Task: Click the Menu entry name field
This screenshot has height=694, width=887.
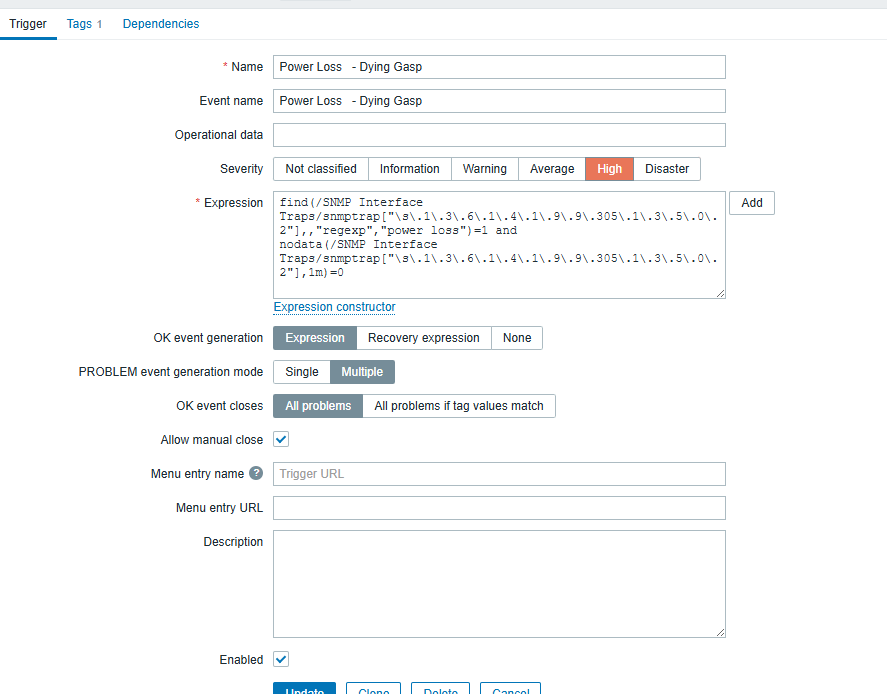Action: pyautogui.click(x=499, y=473)
